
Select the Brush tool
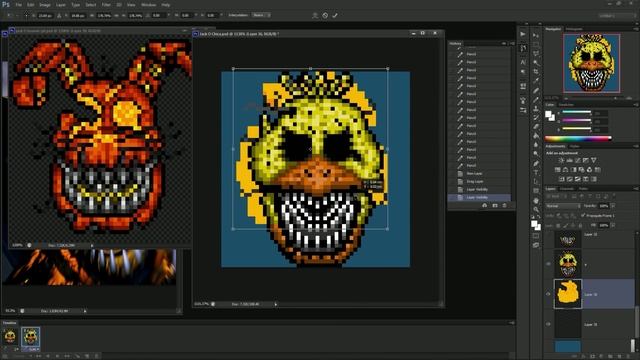click(x=536, y=100)
